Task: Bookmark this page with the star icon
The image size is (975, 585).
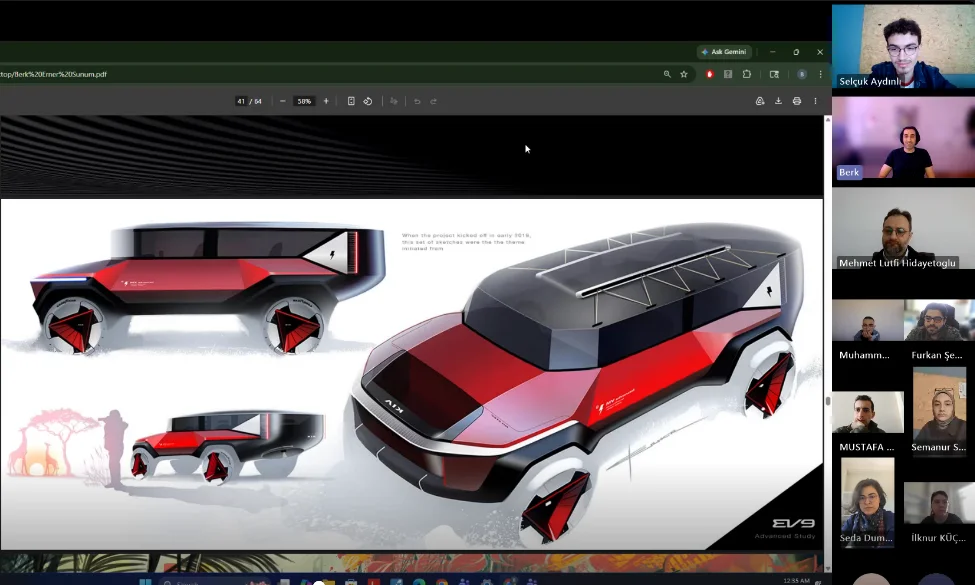Action: point(684,74)
